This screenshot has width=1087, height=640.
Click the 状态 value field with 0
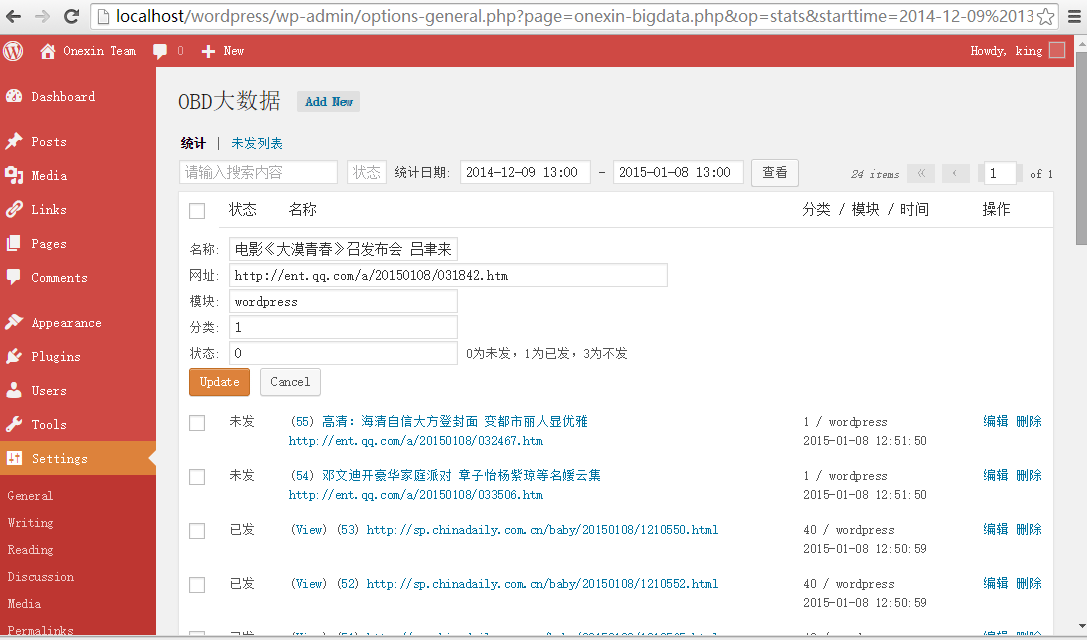pyautogui.click(x=343, y=354)
